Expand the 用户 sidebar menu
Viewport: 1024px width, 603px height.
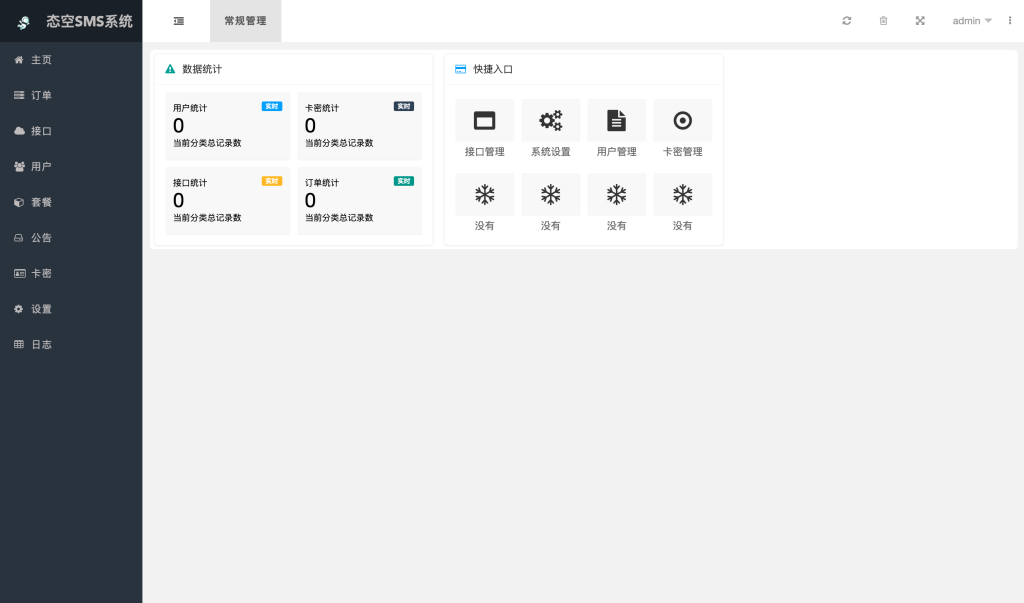click(41, 166)
